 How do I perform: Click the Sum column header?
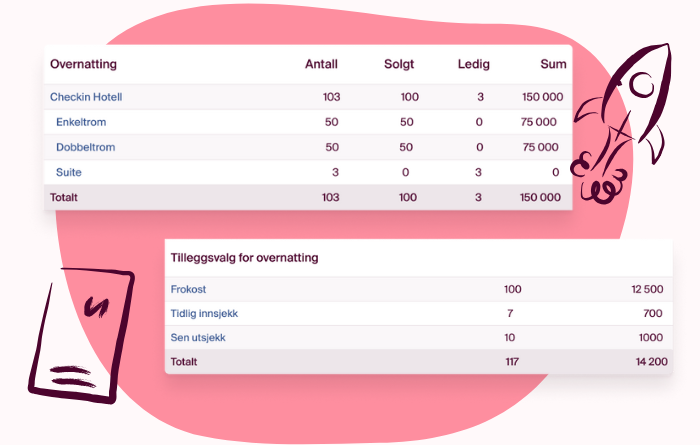click(x=553, y=64)
